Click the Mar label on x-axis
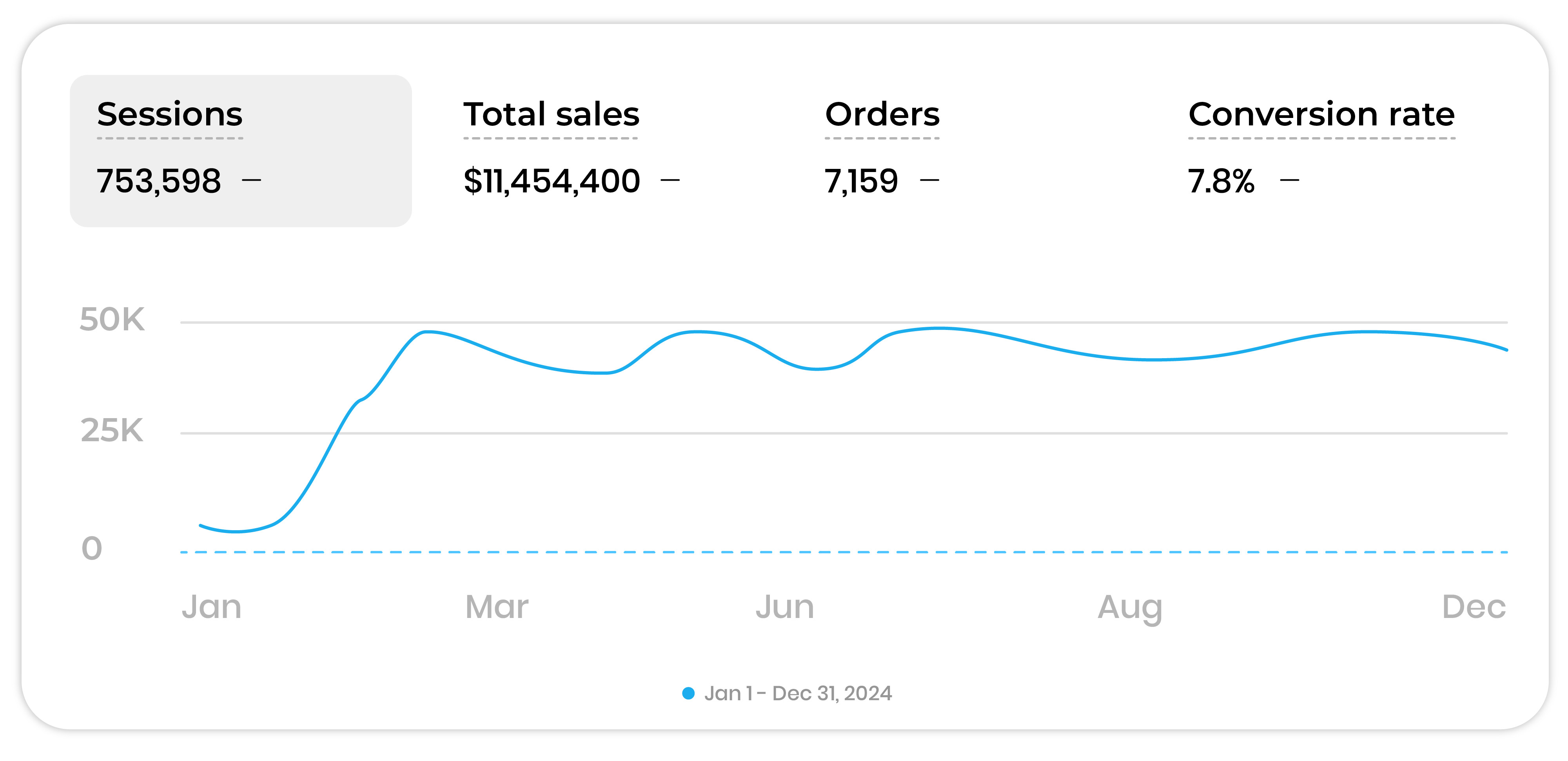Image resolution: width=1568 pixels, height=761 pixels. tap(497, 607)
